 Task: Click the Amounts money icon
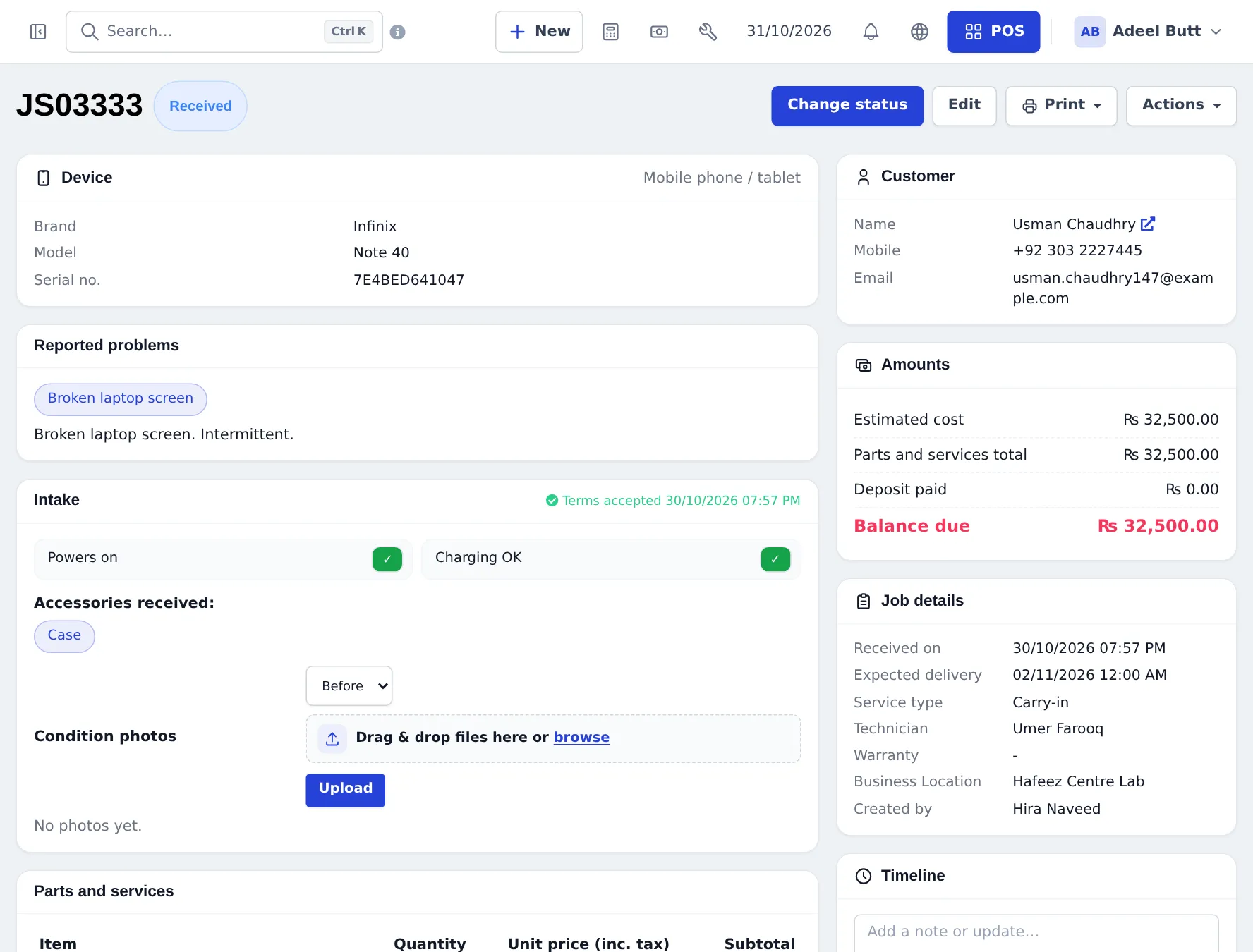pos(864,365)
